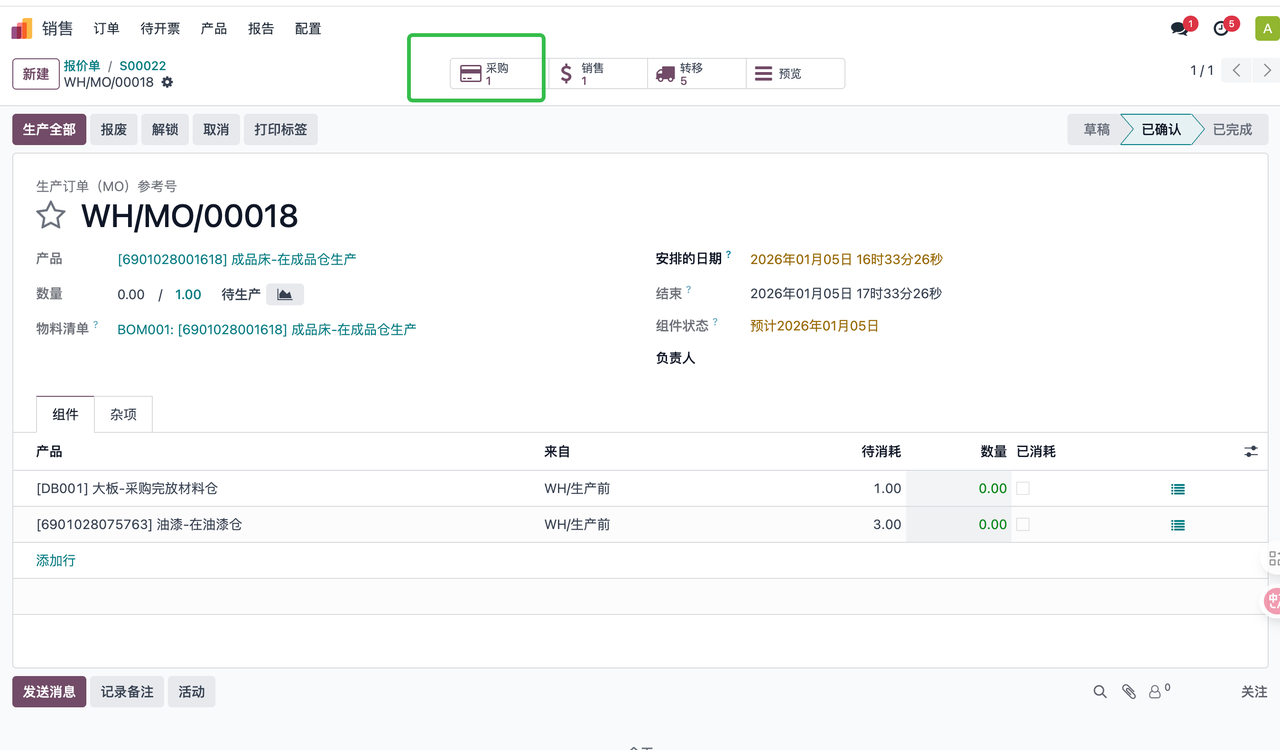Viewport: 1280px width, 750px height.
Task: Open the 销售 smart button
Action: [x=597, y=73]
